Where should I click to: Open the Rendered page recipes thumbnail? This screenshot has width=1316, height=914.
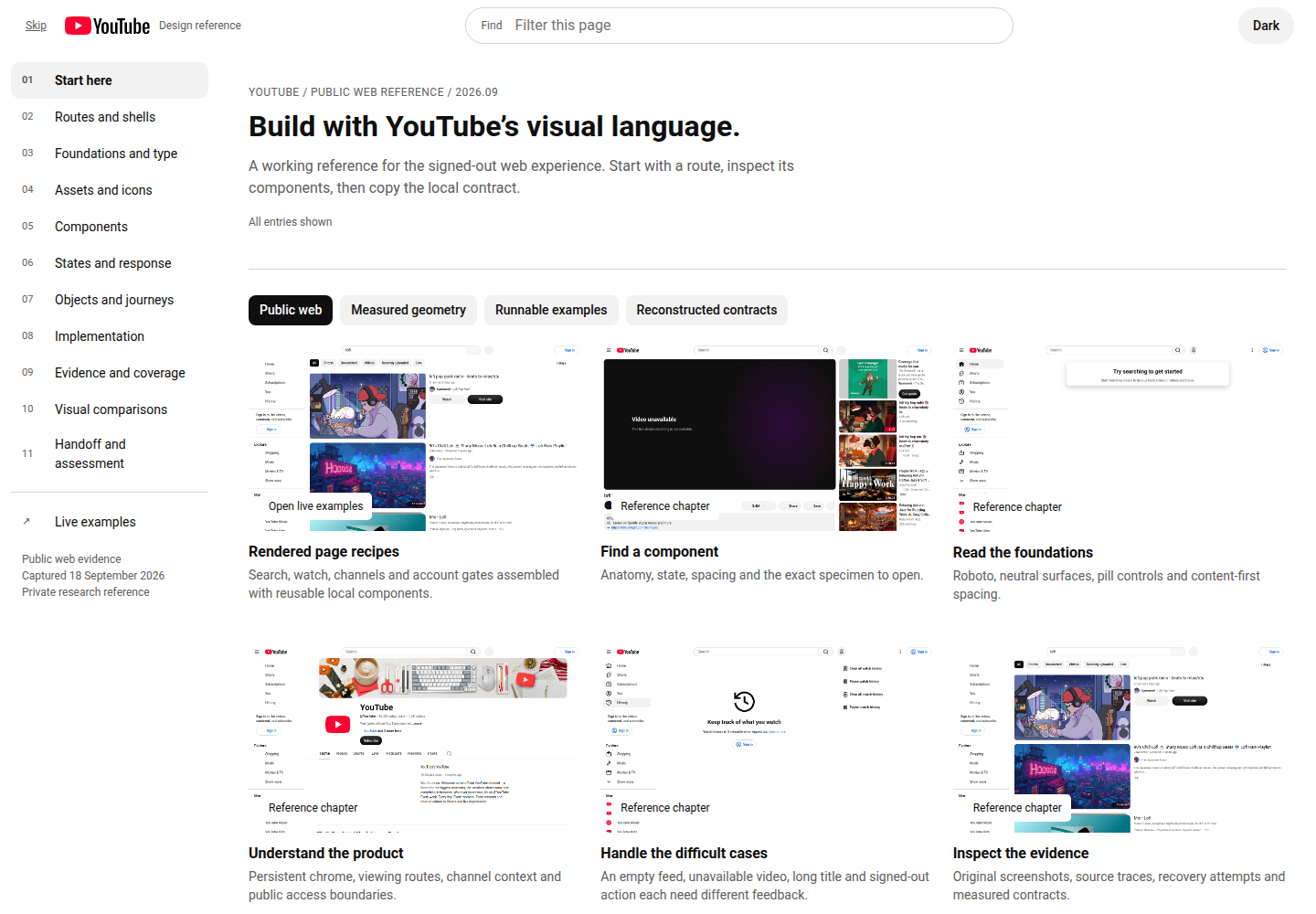coord(415,439)
